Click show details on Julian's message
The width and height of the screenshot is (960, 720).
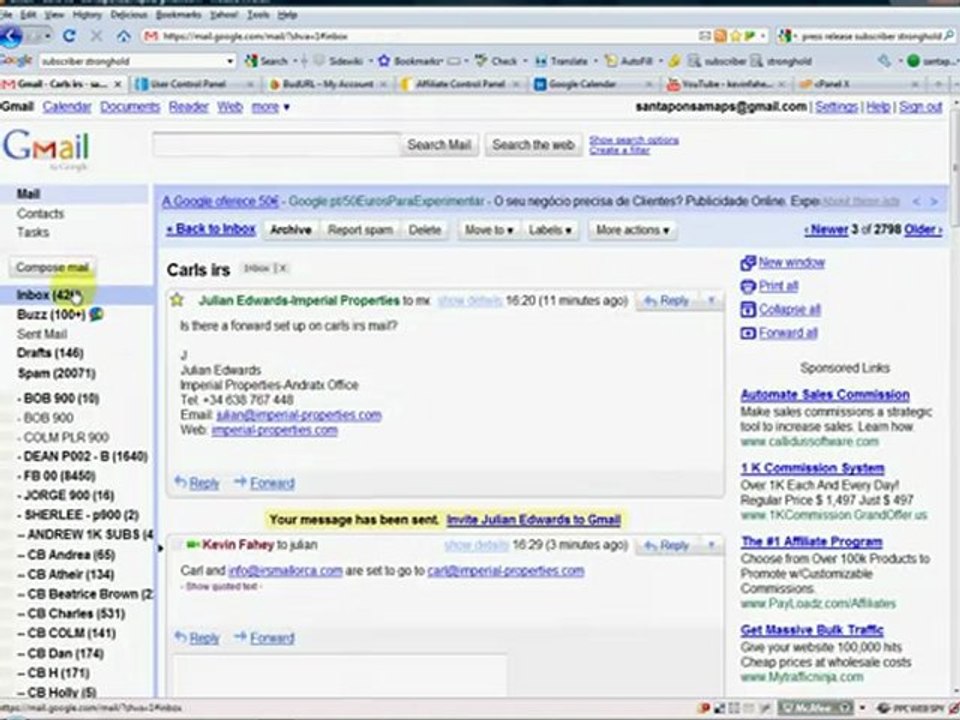coord(470,301)
